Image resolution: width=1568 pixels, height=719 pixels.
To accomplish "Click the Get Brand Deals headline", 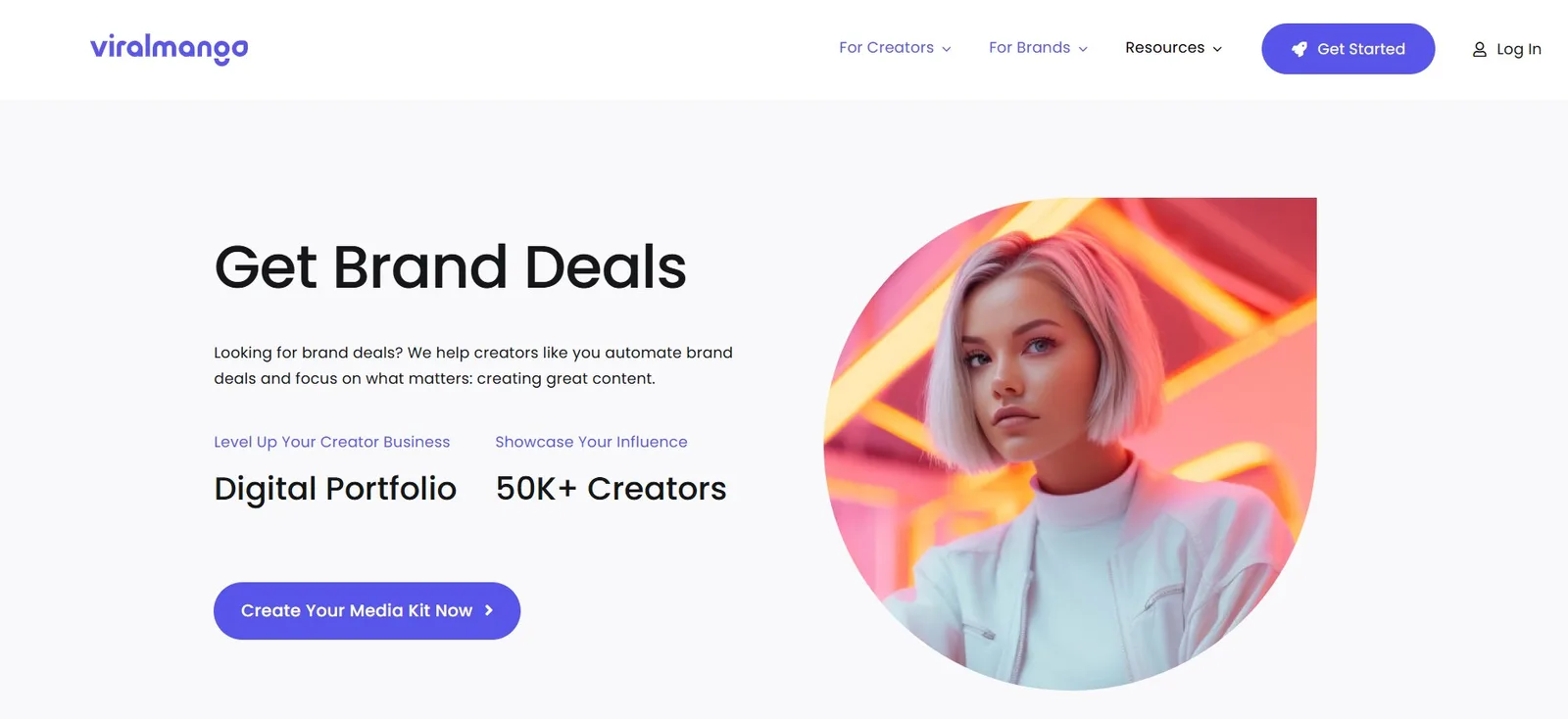I will pos(450,266).
